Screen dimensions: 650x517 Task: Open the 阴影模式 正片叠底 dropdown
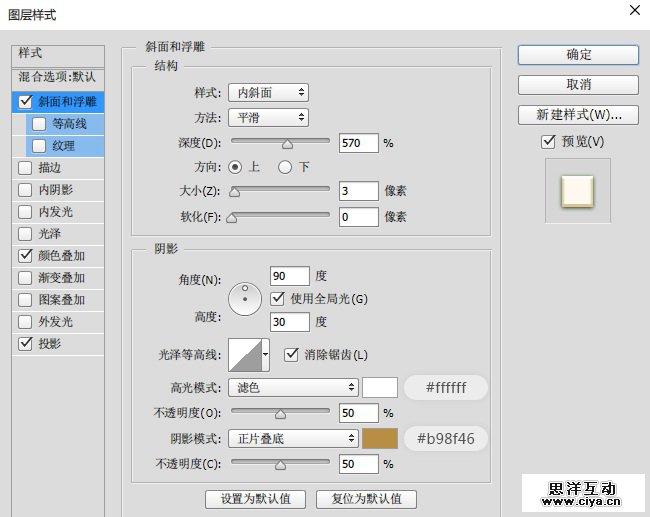[x=293, y=438]
